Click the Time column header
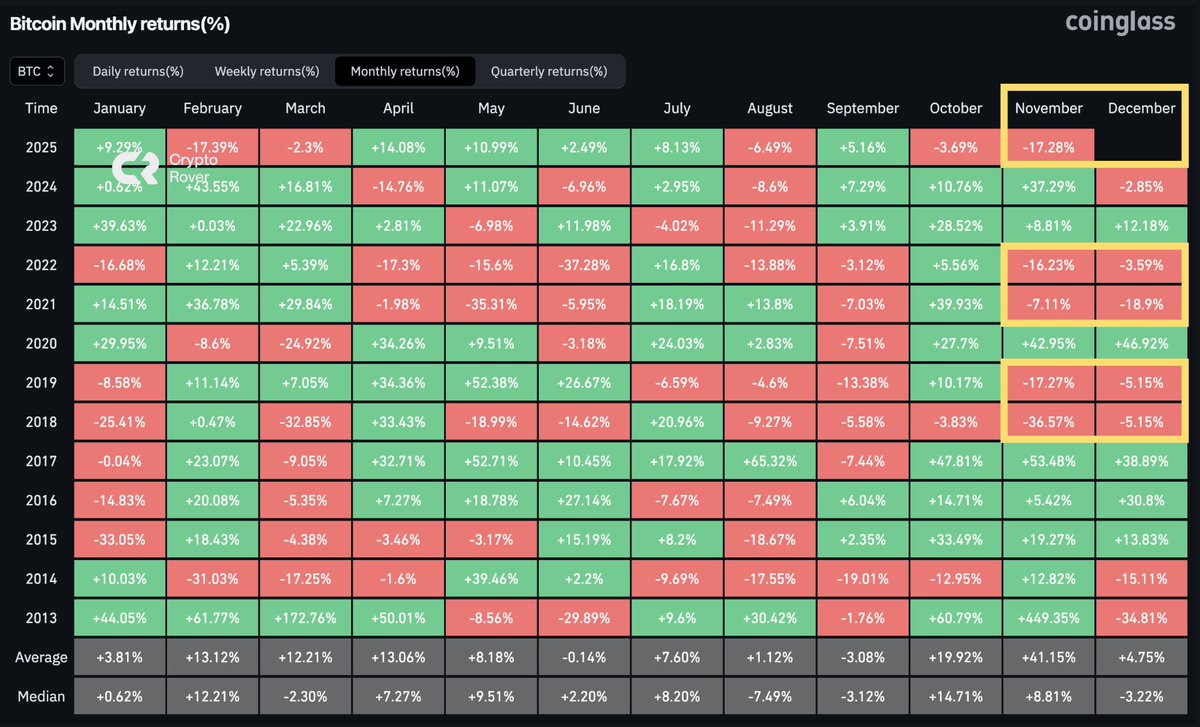The width and height of the screenshot is (1200, 727). pyautogui.click(x=41, y=108)
